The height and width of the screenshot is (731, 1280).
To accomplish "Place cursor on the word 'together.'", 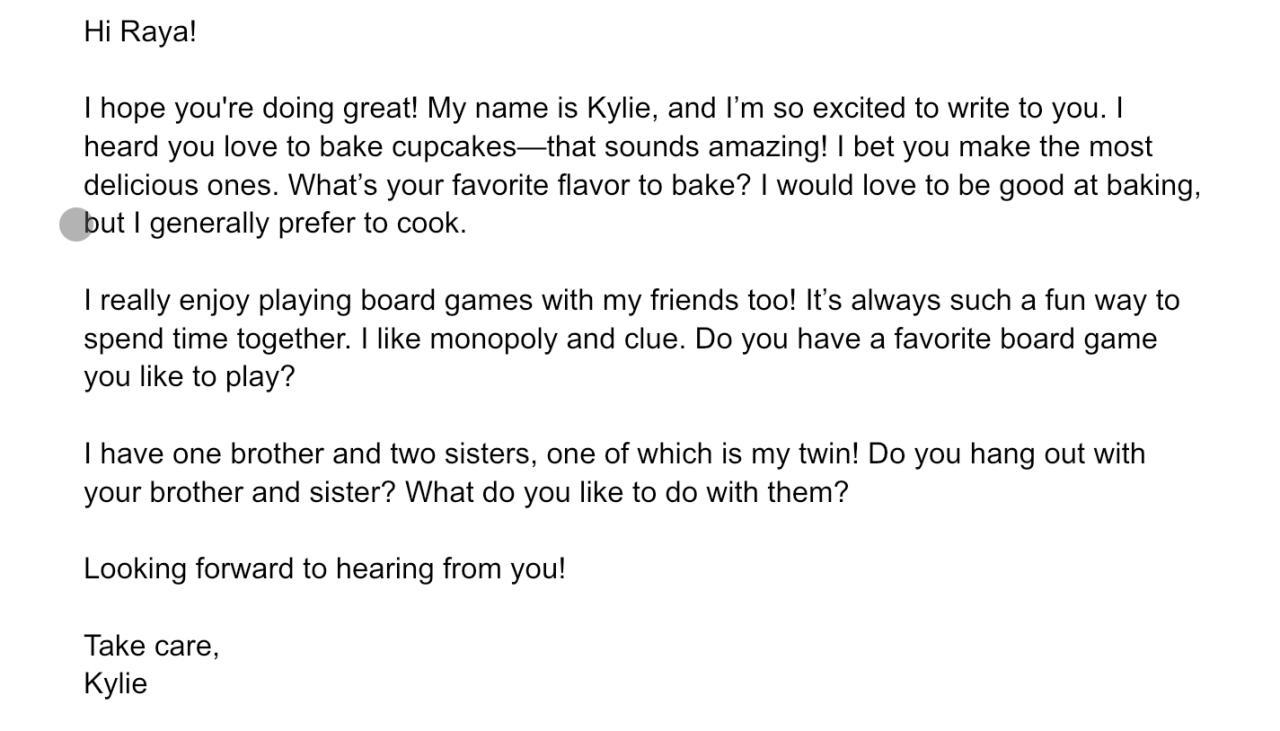I will pos(294,339).
